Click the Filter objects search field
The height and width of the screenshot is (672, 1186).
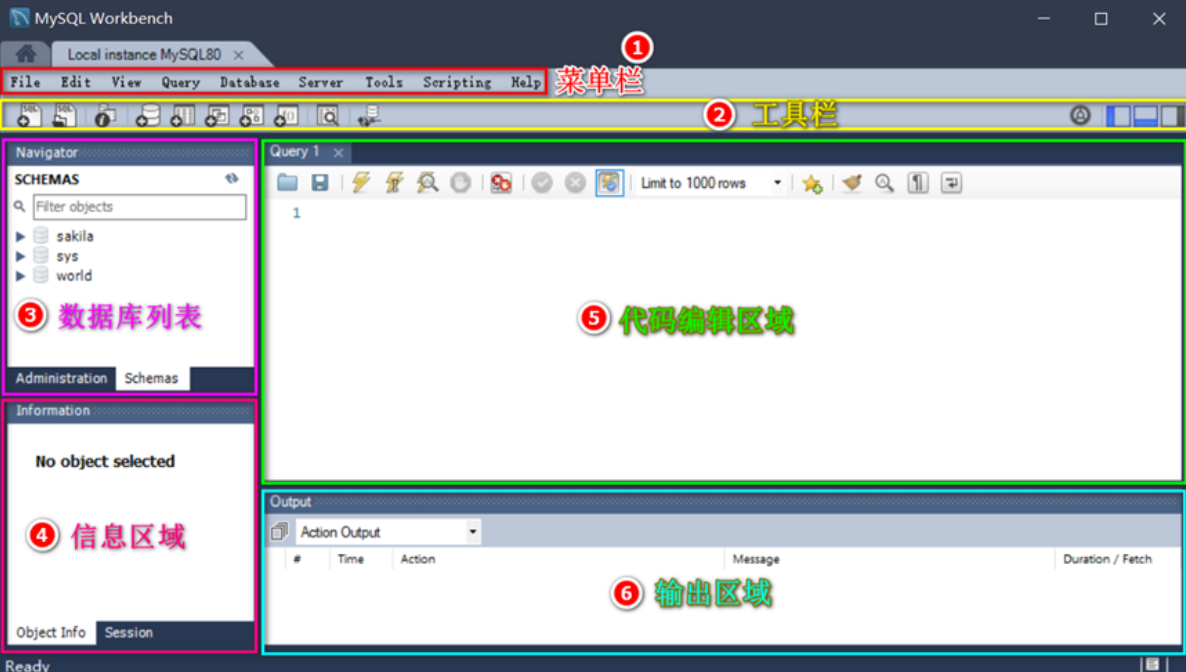[140, 207]
